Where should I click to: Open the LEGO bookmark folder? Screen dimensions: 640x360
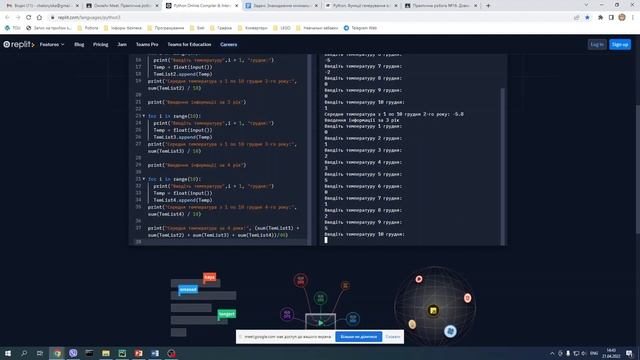point(282,28)
